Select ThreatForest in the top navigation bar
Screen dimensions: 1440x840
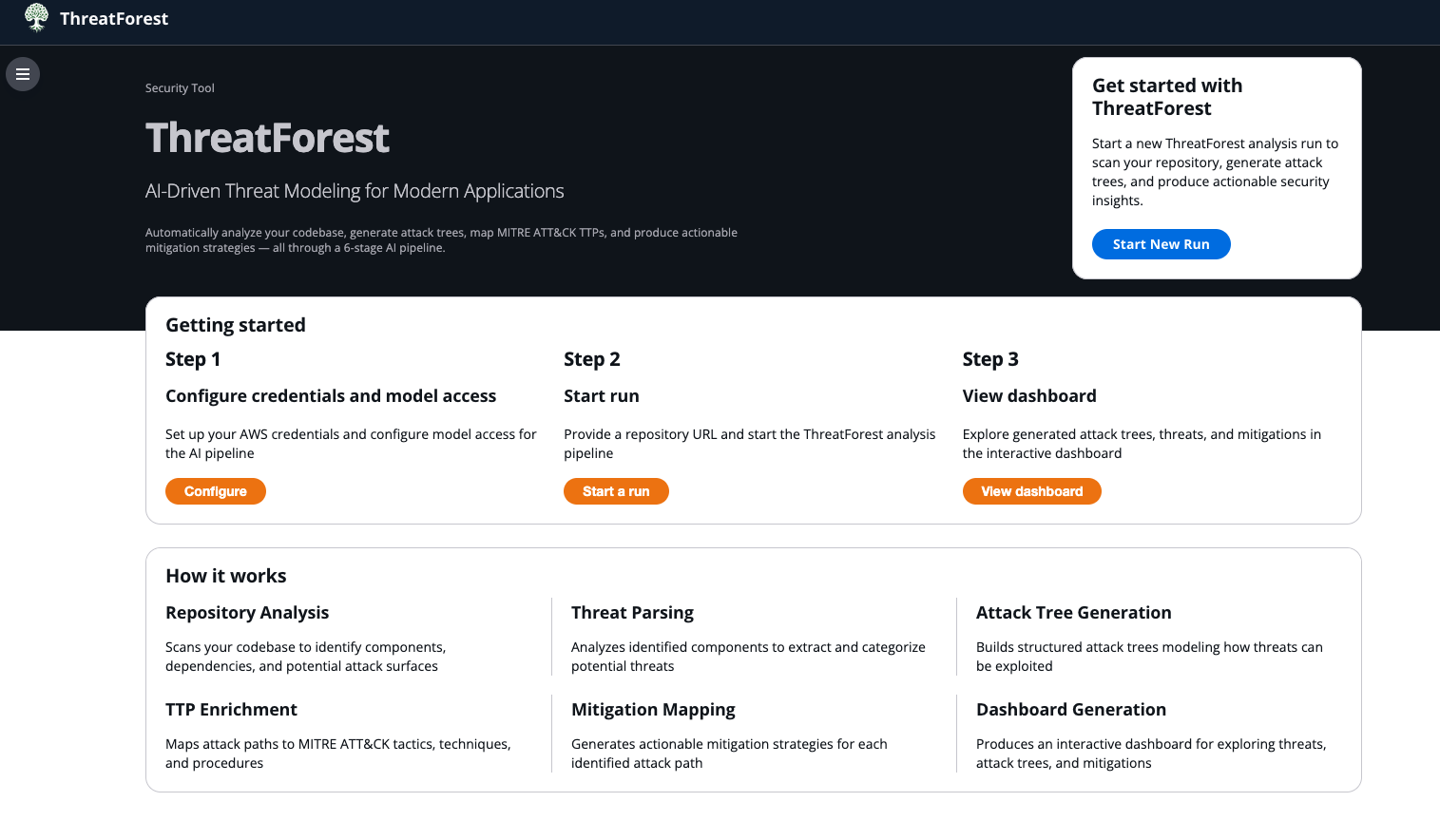click(x=114, y=17)
